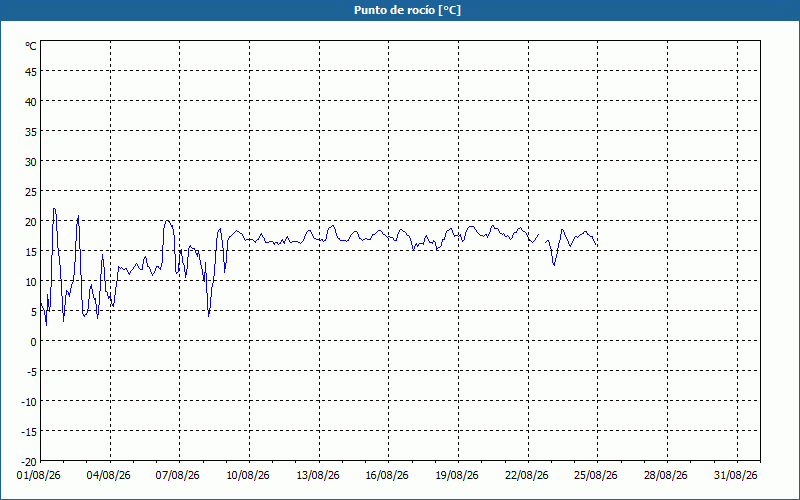Image resolution: width=800 pixels, height=500 pixels.
Task: Click the chart title 'Punto de rocío [°C]'
Action: (407, 10)
